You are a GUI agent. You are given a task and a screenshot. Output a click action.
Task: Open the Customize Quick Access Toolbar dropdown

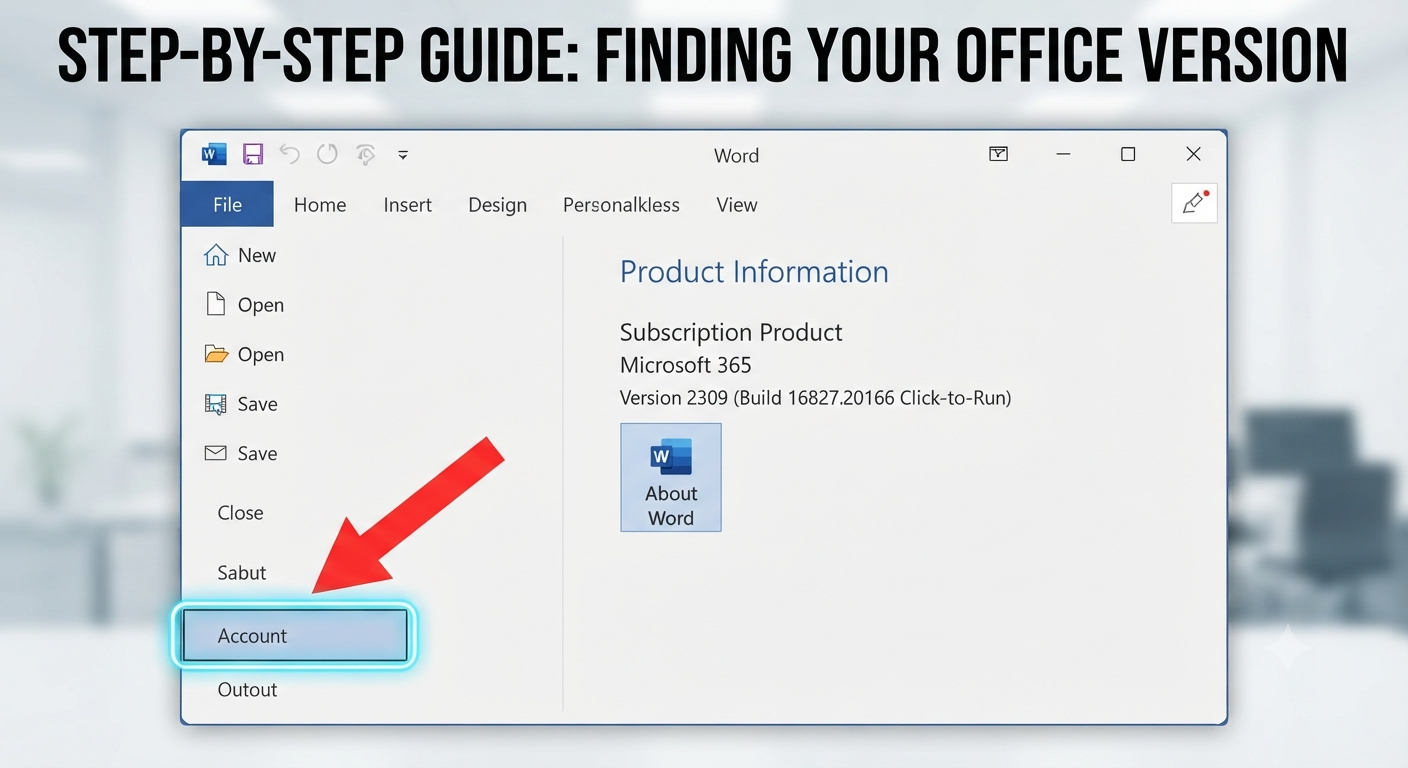tap(403, 155)
